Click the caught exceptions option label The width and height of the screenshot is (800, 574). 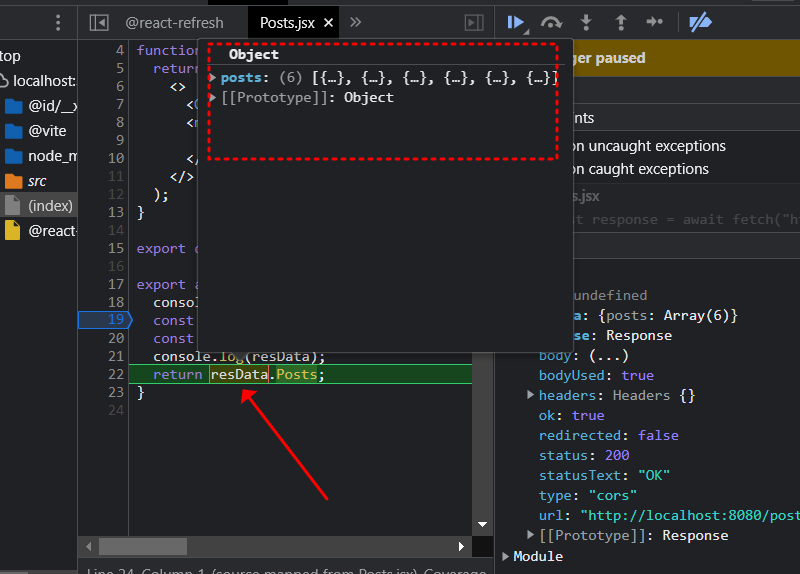[x=641, y=169]
